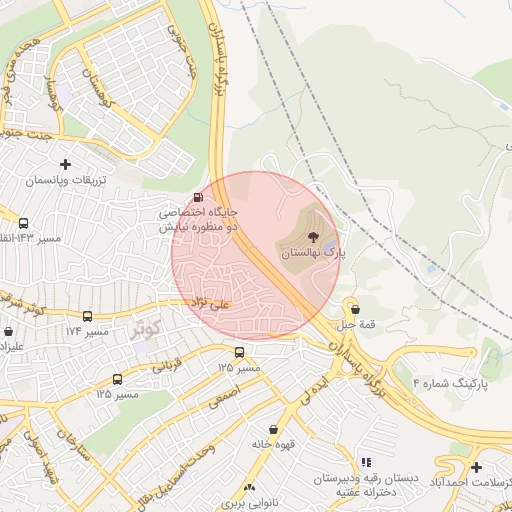The width and height of the screenshot is (512, 512).
Task: Select the پارکینگ شماره ۴ label
Action: click(x=451, y=384)
